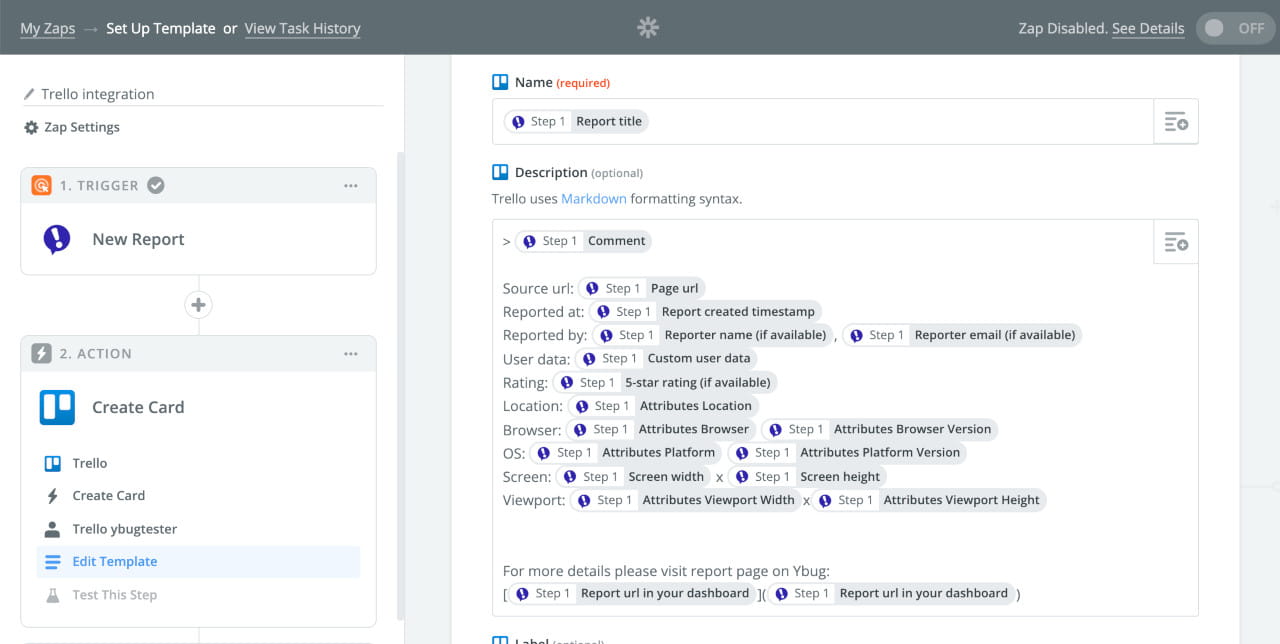Click the orange trigger app icon
Image resolution: width=1280 pixels, height=644 pixels.
tap(41, 185)
